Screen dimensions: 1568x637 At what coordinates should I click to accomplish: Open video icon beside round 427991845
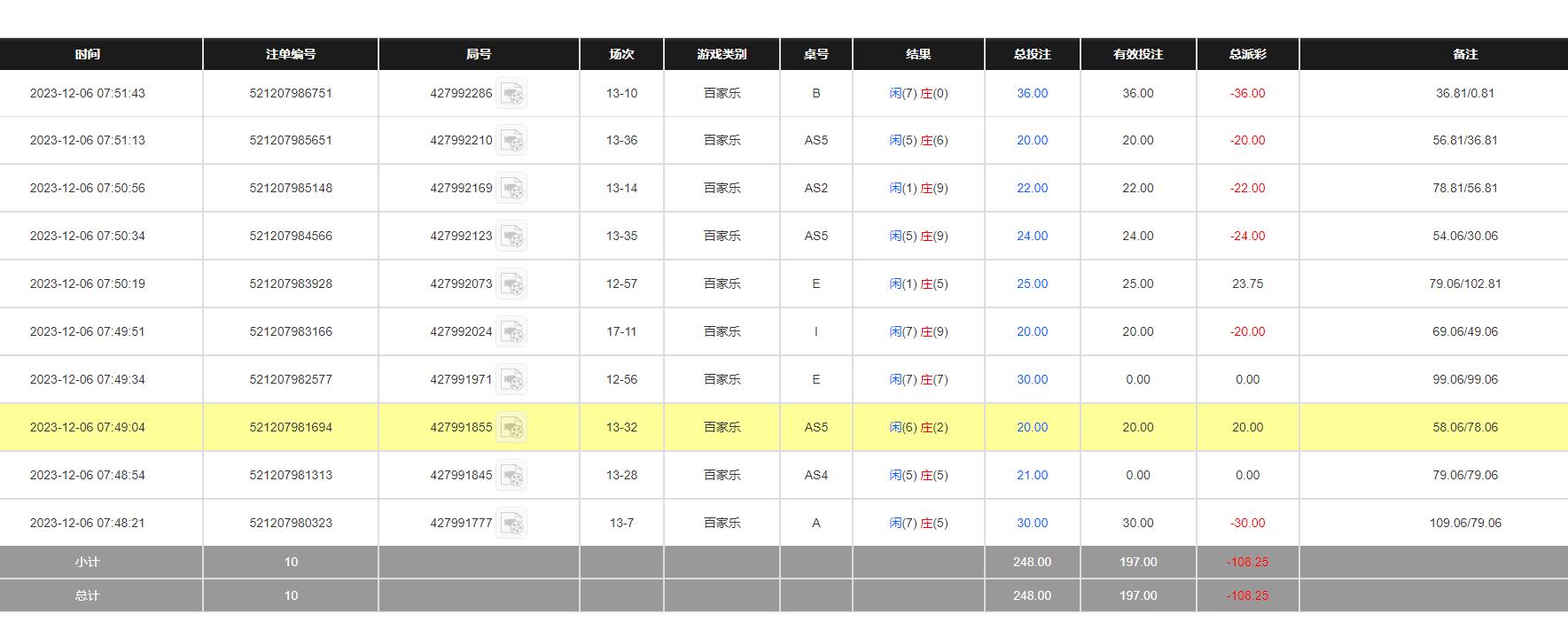click(x=511, y=475)
